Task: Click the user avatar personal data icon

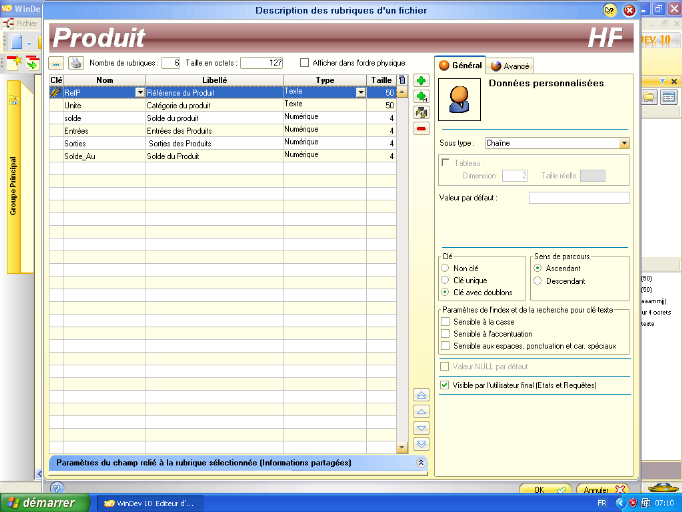Action: (x=459, y=97)
